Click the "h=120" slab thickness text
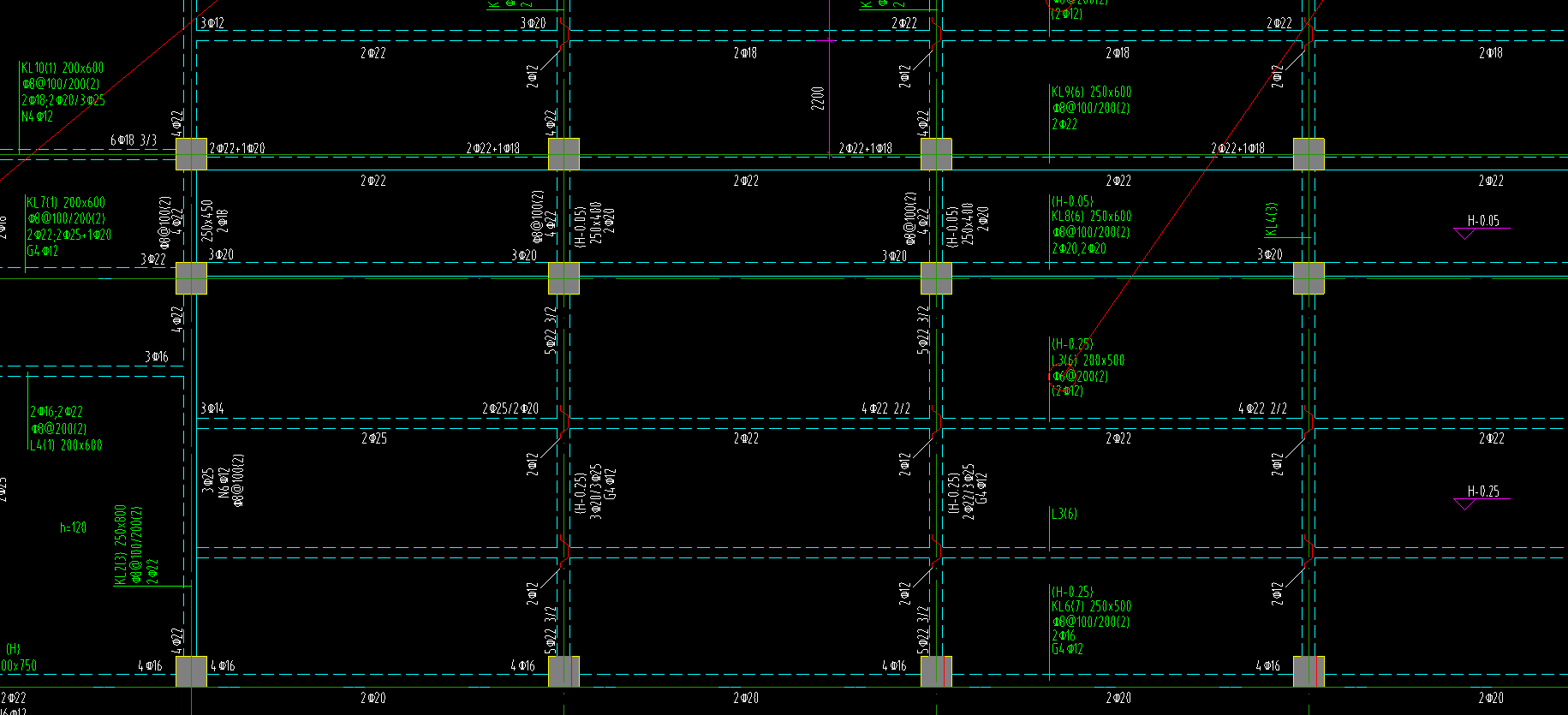The image size is (1568, 715). [73, 527]
